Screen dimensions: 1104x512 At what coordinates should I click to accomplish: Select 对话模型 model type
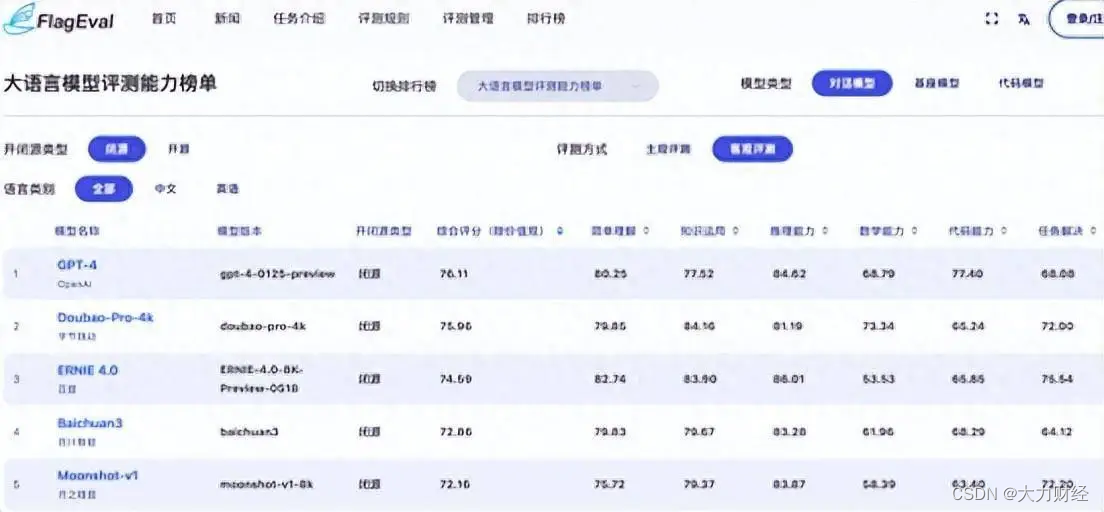(852, 83)
